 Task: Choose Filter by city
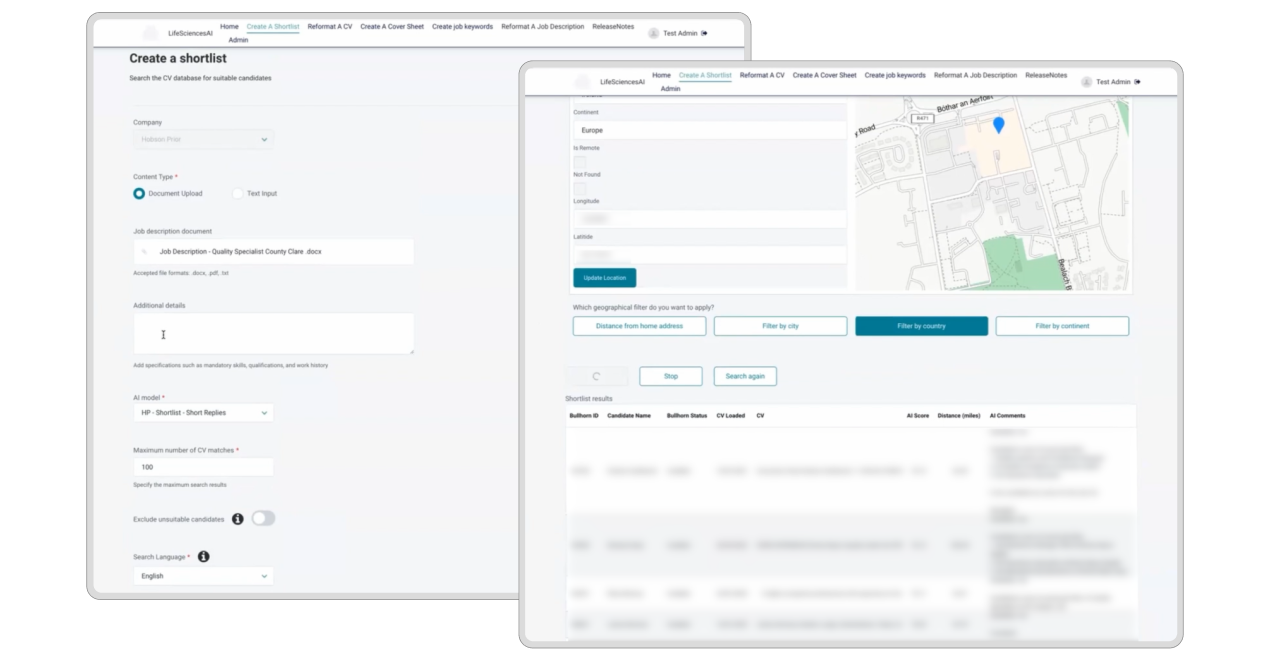click(x=780, y=326)
